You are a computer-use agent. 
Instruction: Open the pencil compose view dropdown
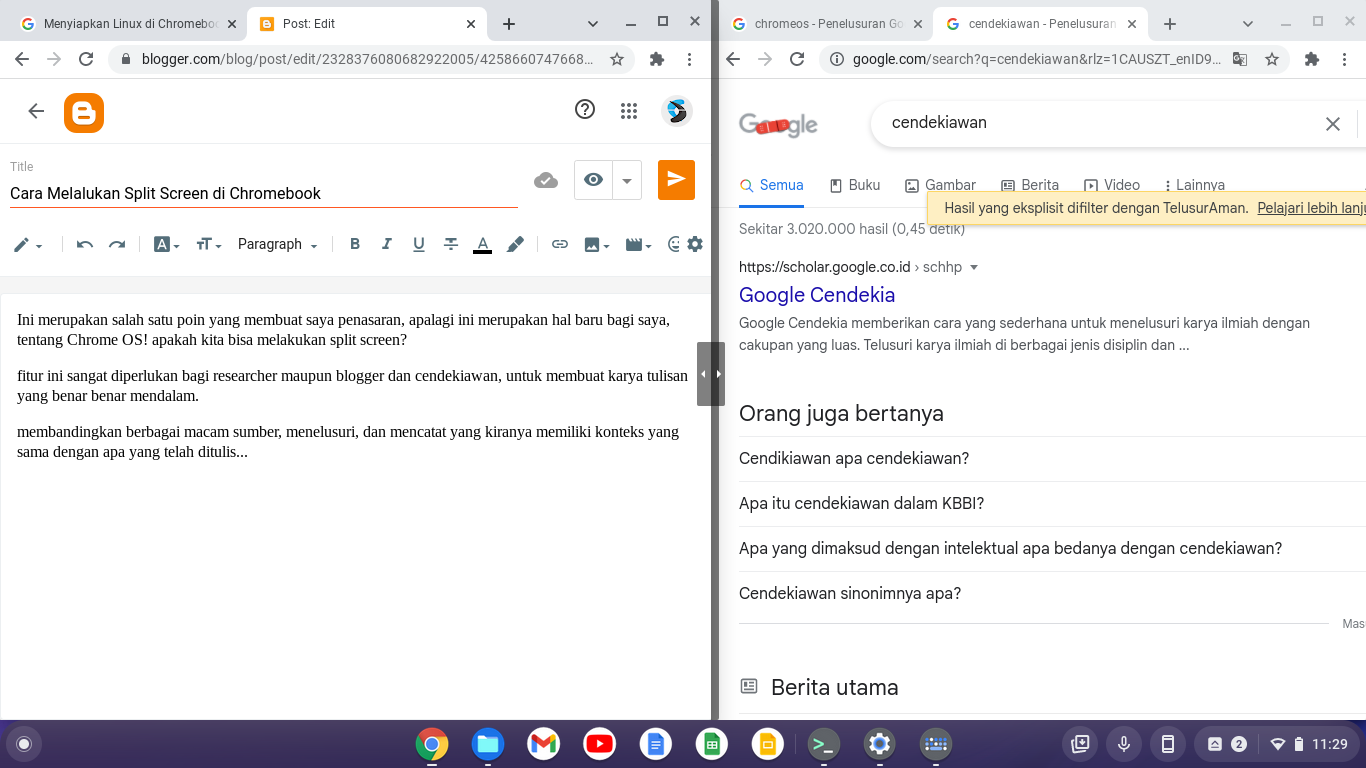click(x=28, y=244)
